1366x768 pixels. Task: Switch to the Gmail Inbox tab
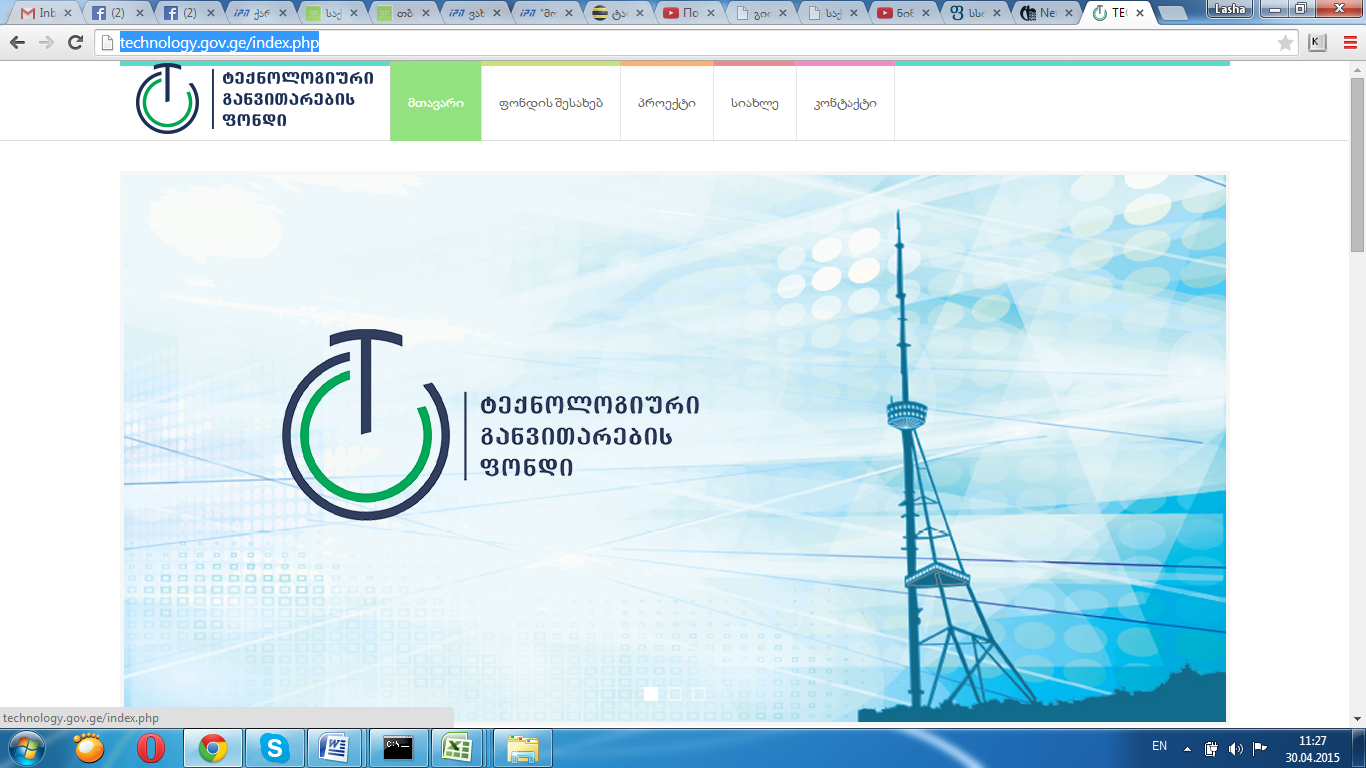(46, 14)
